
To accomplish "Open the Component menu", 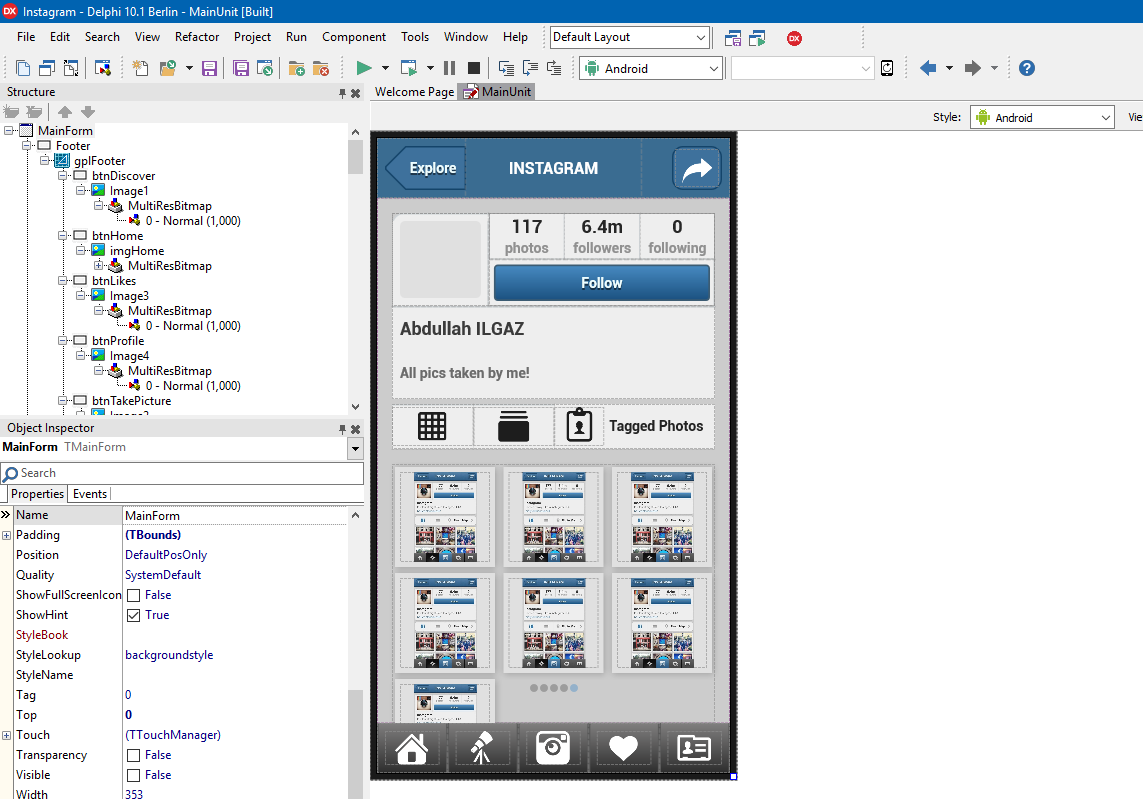I will click(354, 36).
